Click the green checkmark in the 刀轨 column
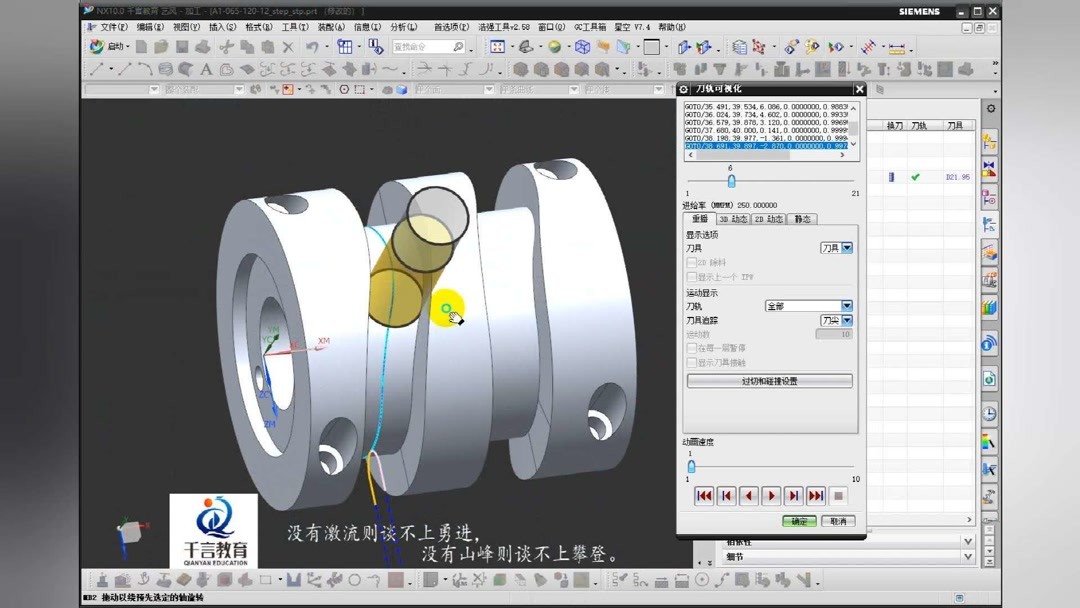 [x=915, y=176]
